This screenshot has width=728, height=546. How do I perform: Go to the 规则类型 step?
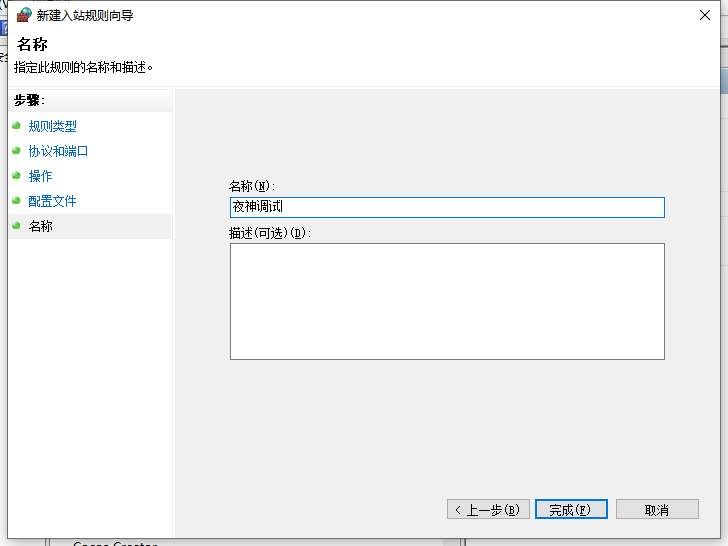coord(52,126)
